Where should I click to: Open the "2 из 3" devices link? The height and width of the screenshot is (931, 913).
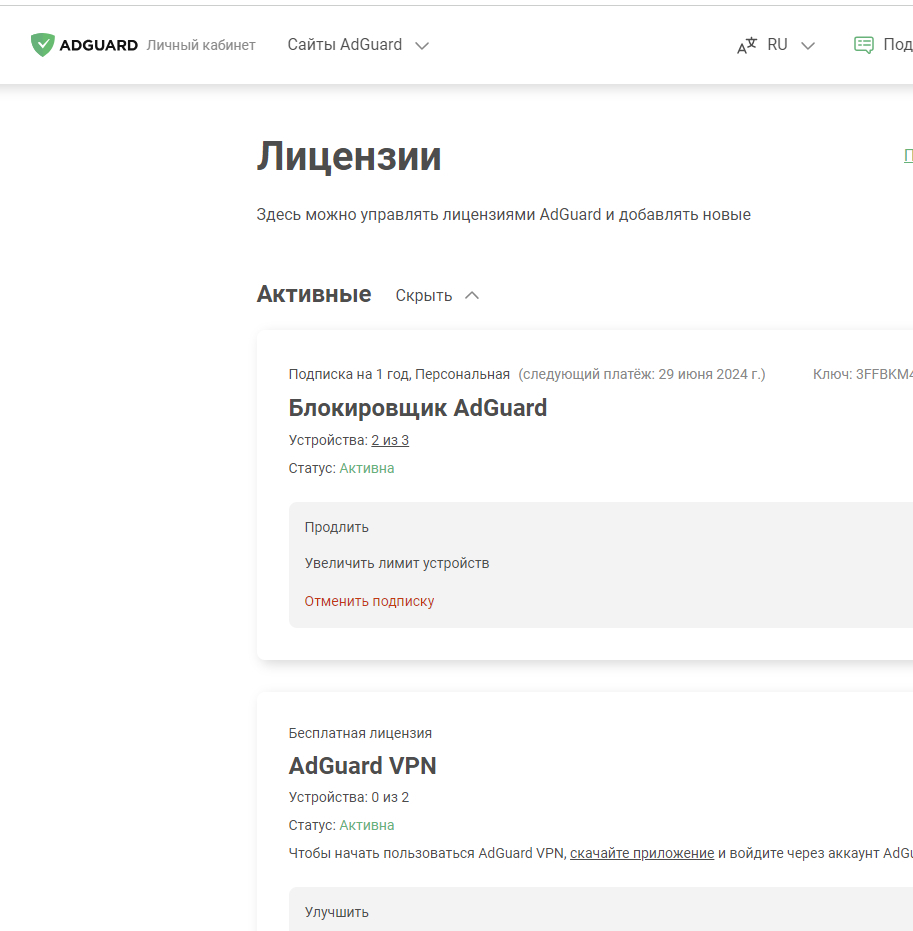(390, 441)
